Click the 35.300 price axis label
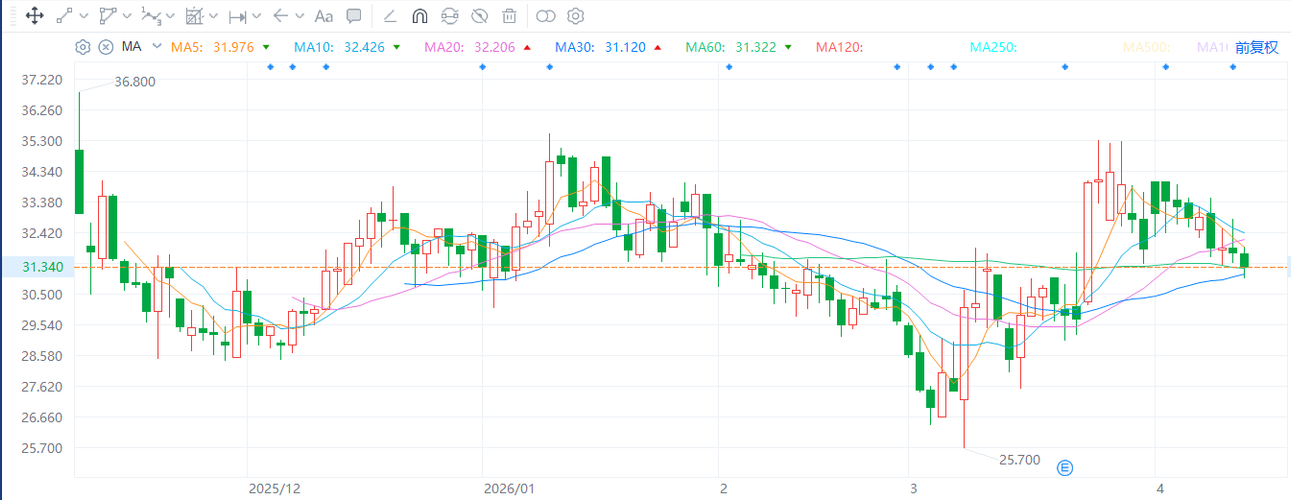 click(x=41, y=141)
